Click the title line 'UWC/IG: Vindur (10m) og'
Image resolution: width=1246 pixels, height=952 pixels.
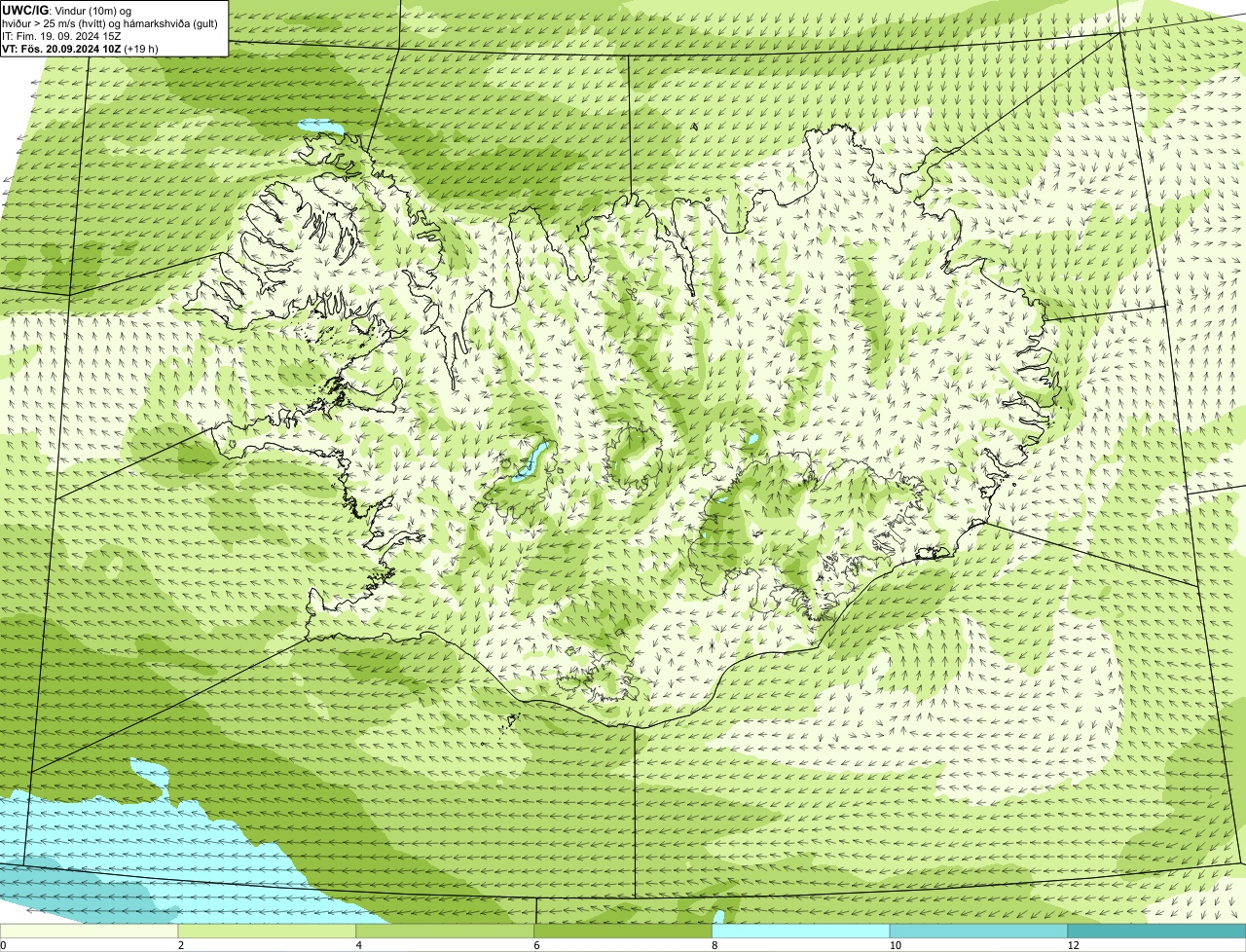(x=66, y=11)
